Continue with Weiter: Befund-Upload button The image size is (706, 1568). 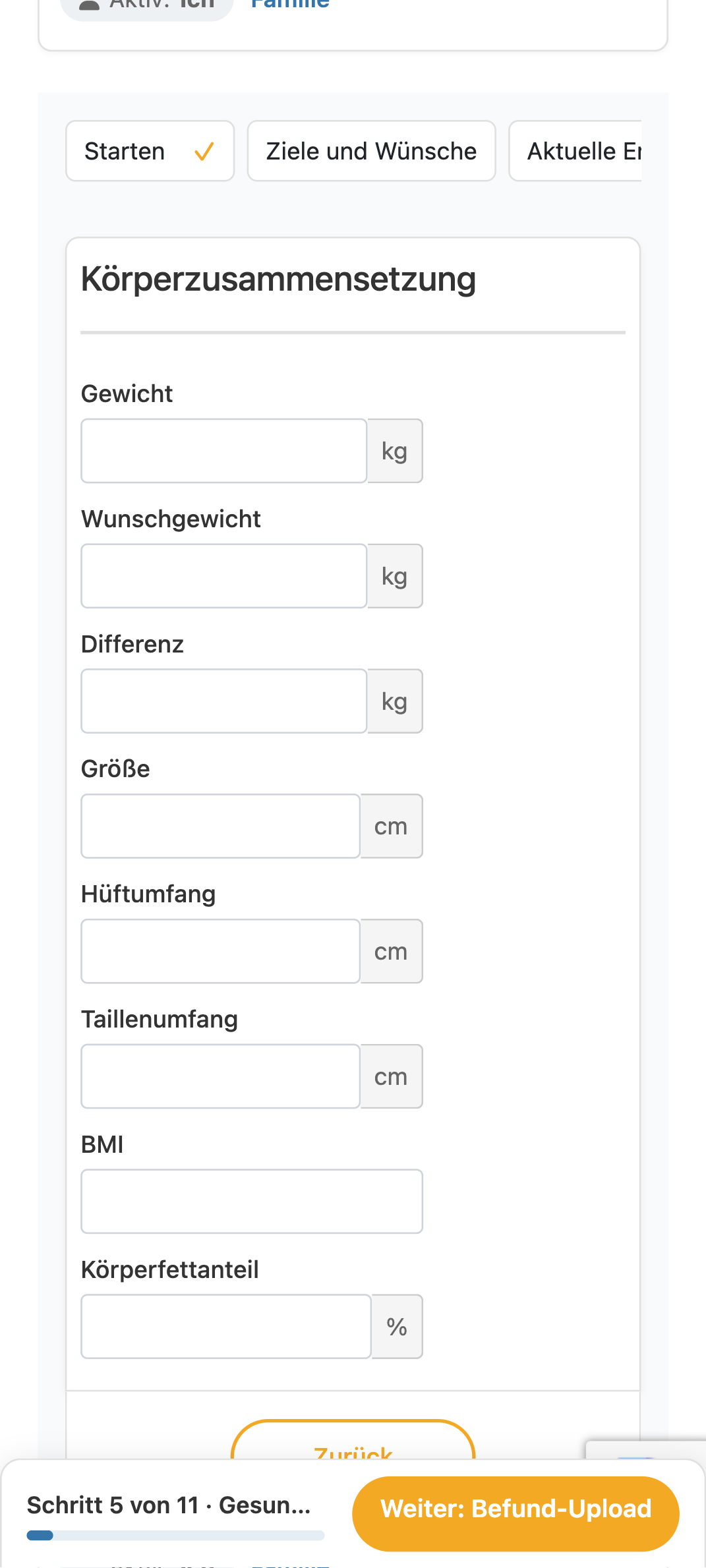click(x=515, y=1509)
